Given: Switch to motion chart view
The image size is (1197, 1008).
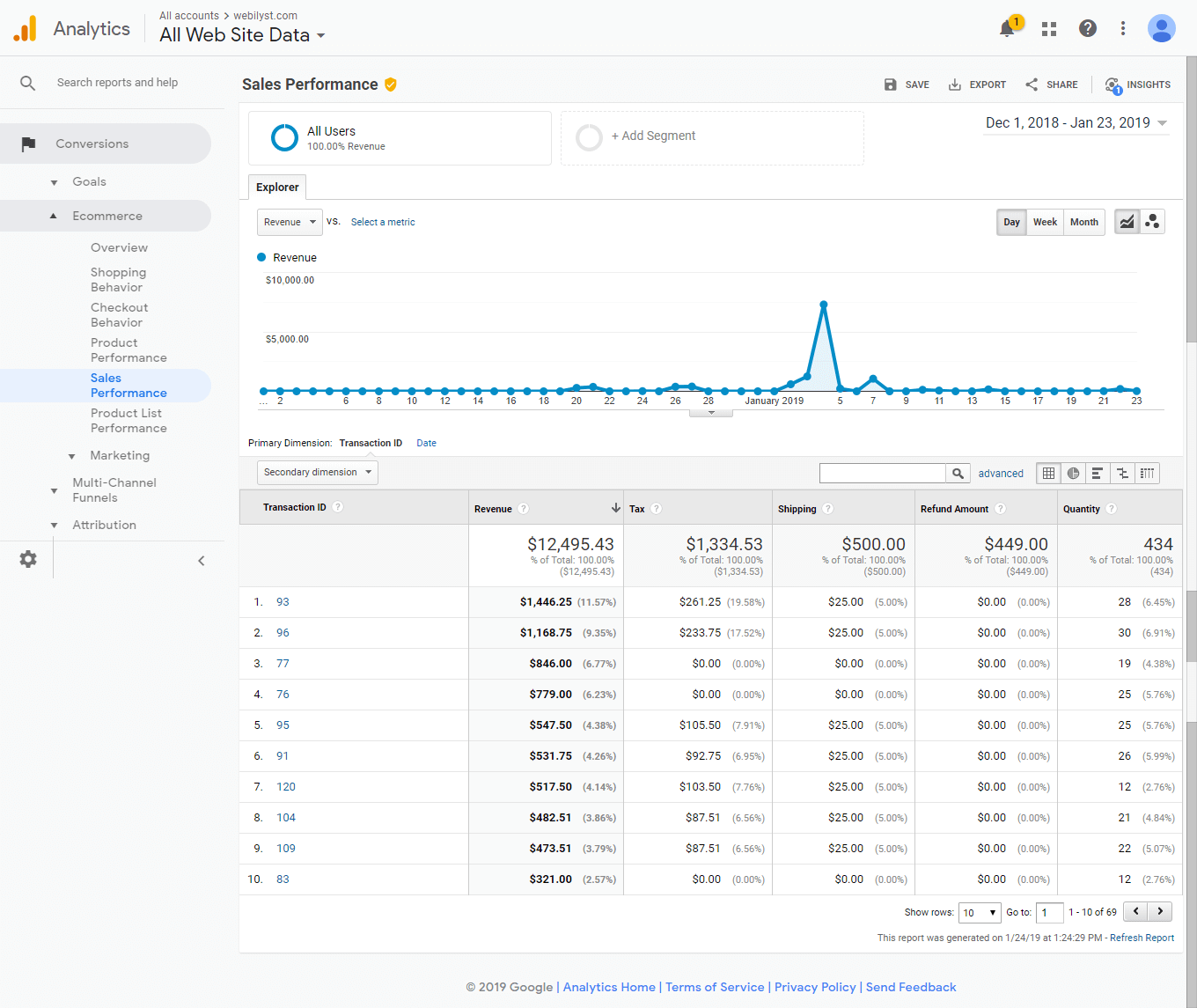Looking at the screenshot, I should 1152,222.
